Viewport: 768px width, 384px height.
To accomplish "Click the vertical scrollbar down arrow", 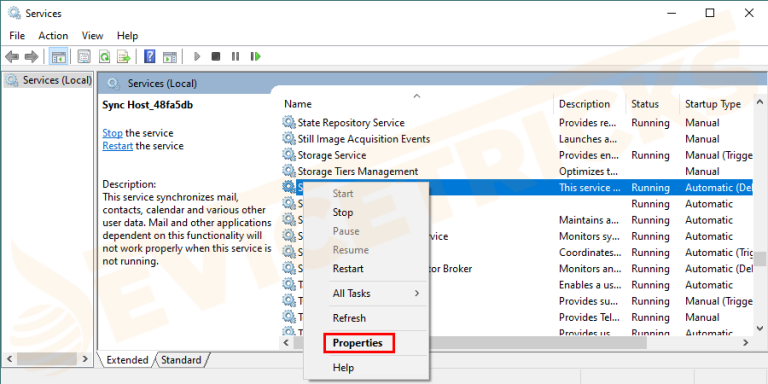I will [760, 328].
